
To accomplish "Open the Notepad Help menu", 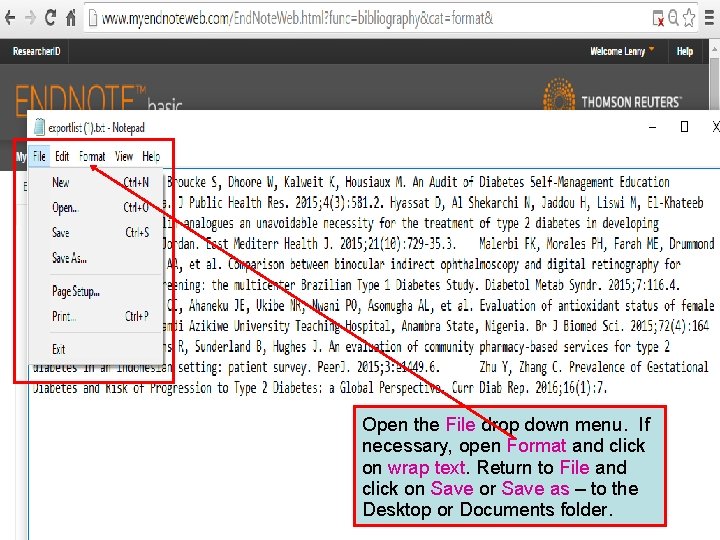I will (151, 156).
